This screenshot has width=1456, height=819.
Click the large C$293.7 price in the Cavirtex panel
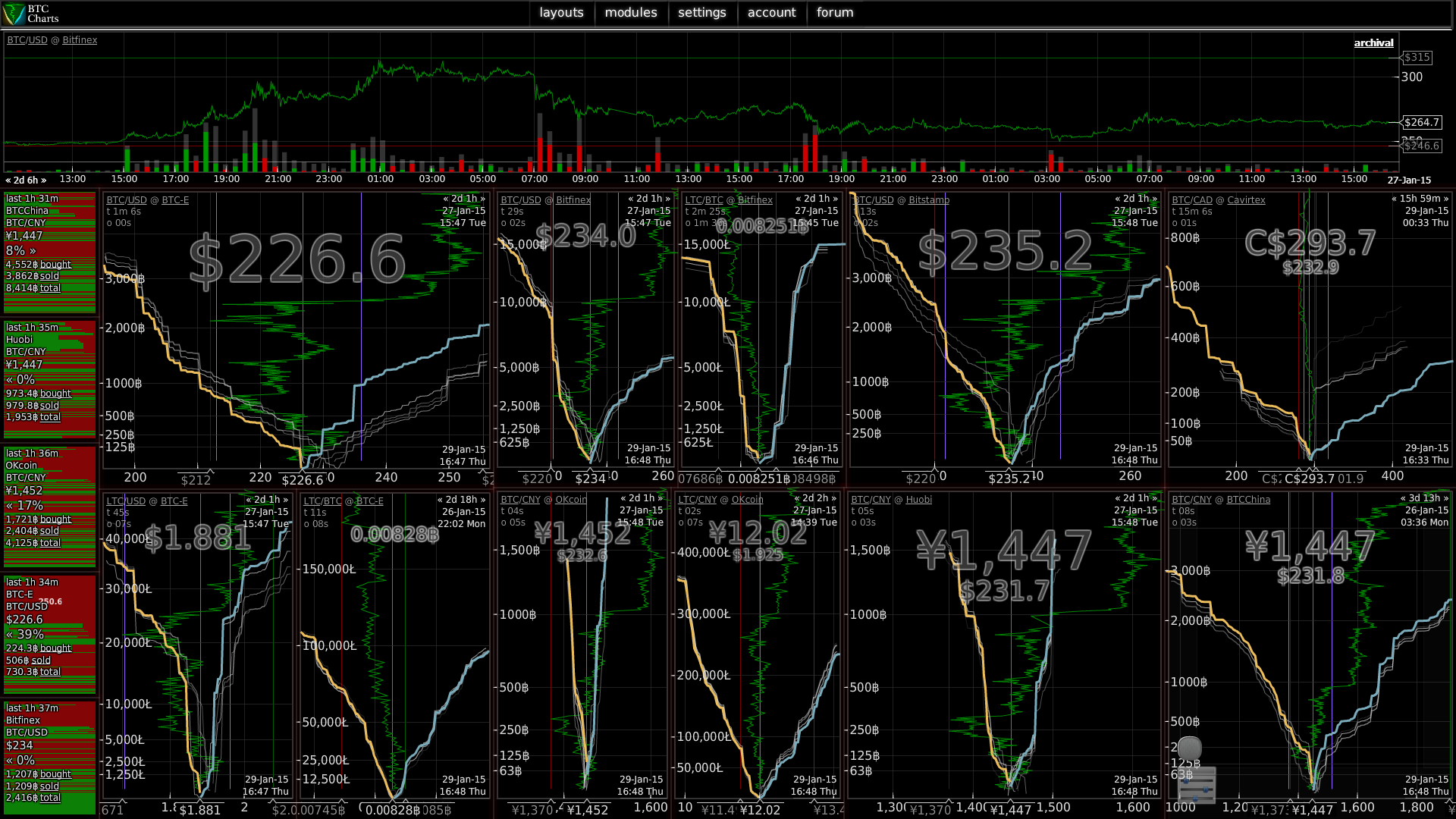(1310, 243)
